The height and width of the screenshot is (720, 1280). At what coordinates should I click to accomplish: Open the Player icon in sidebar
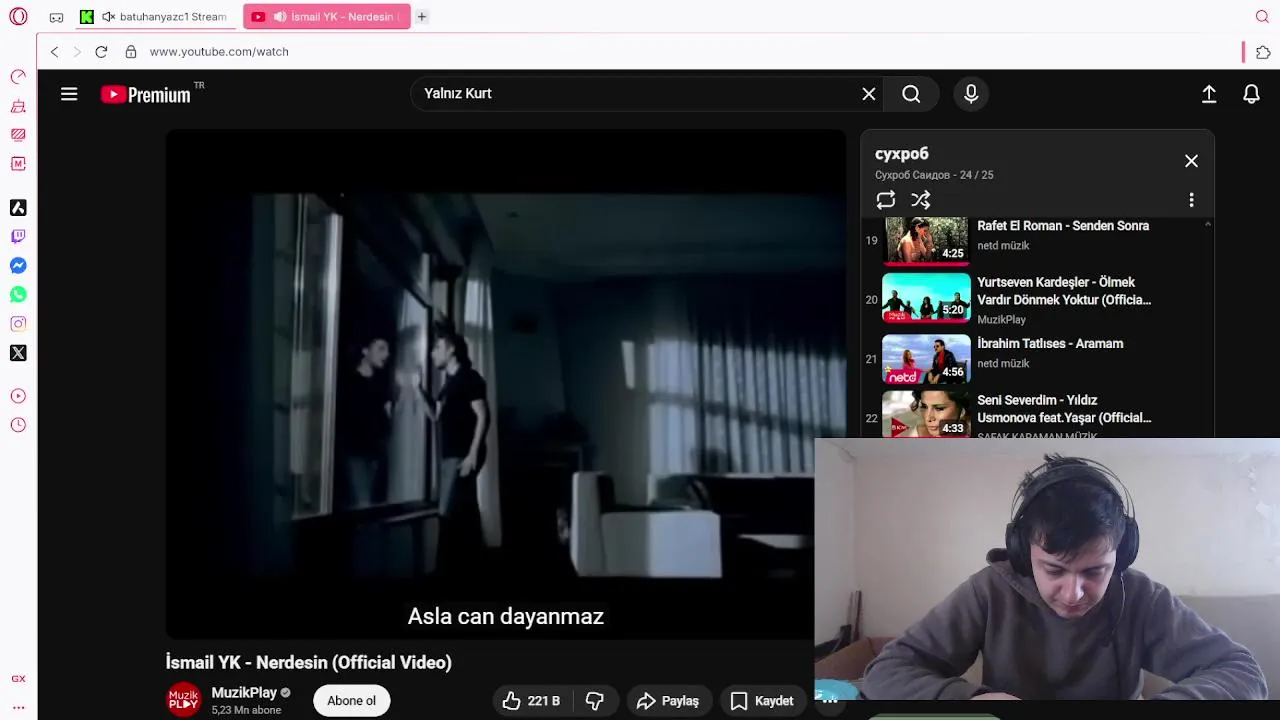[x=18, y=396]
